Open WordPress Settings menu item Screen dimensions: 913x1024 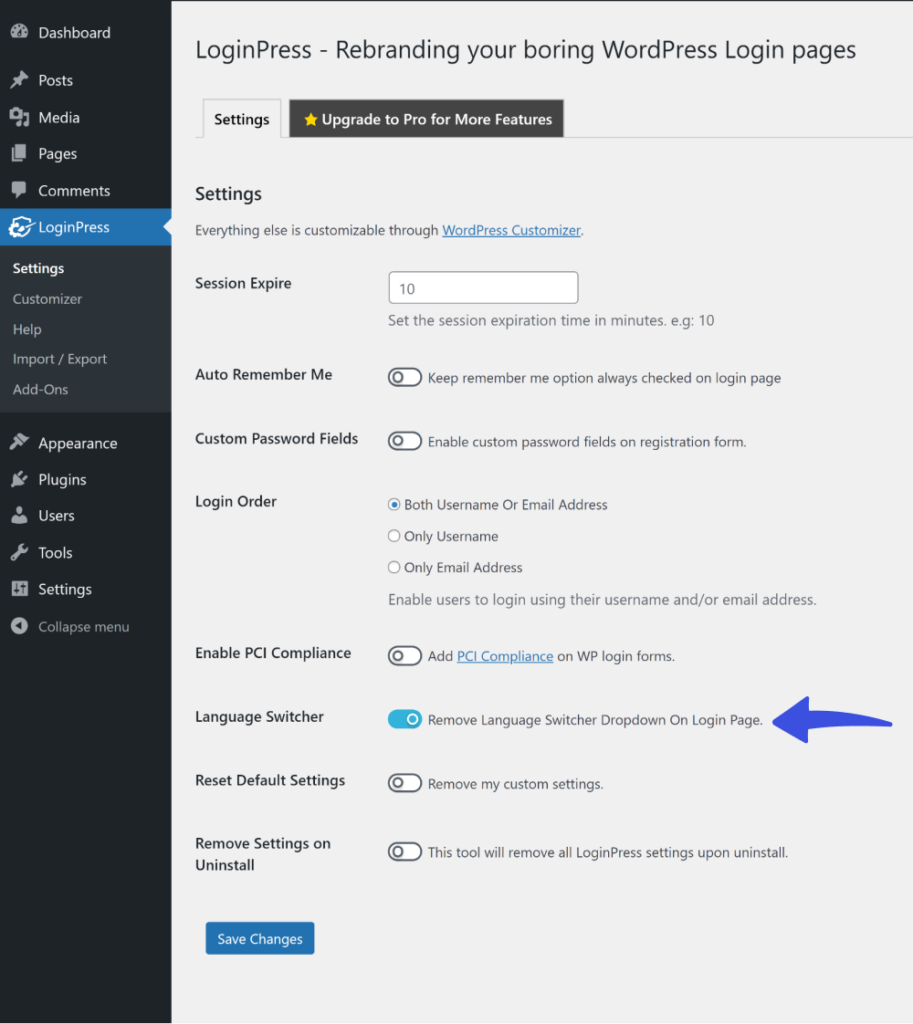click(x=86, y=589)
